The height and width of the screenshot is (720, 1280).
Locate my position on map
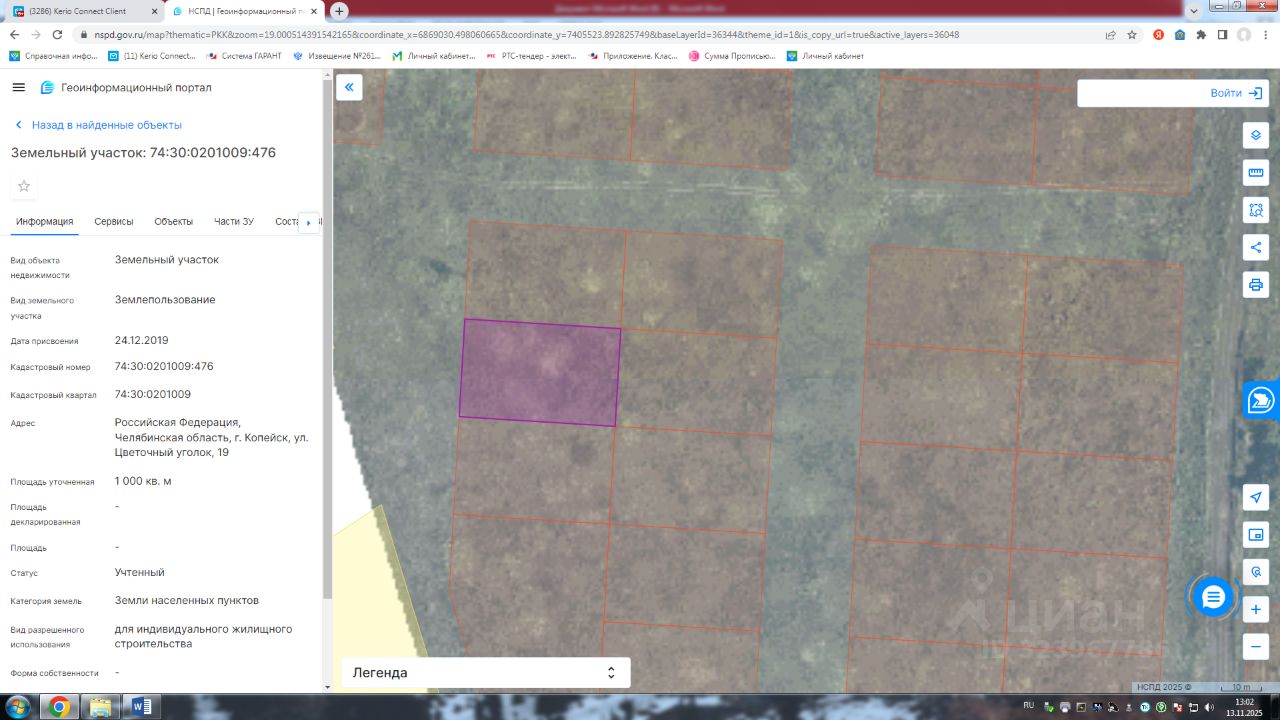1256,497
